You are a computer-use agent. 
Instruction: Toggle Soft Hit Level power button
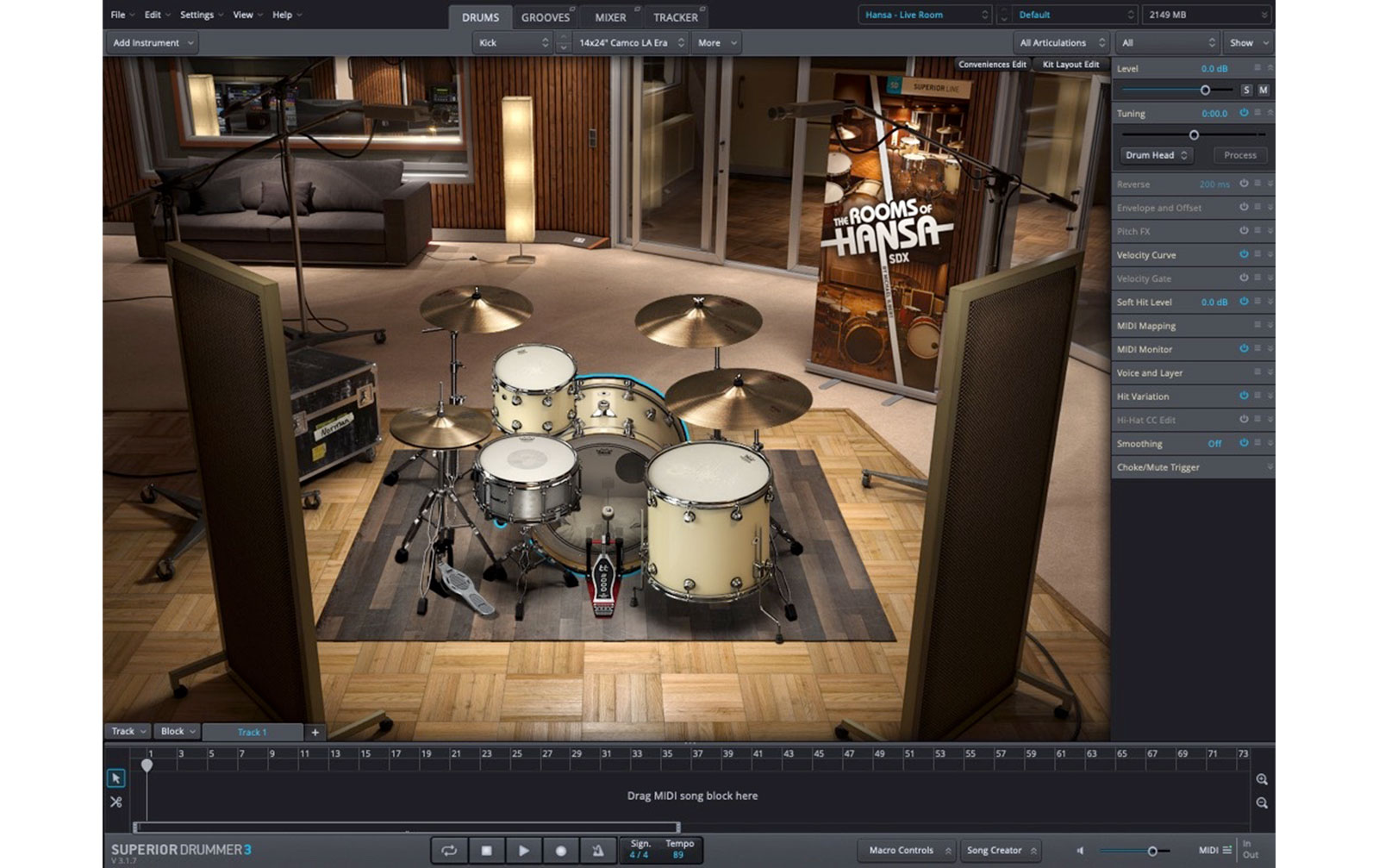[x=1244, y=302]
